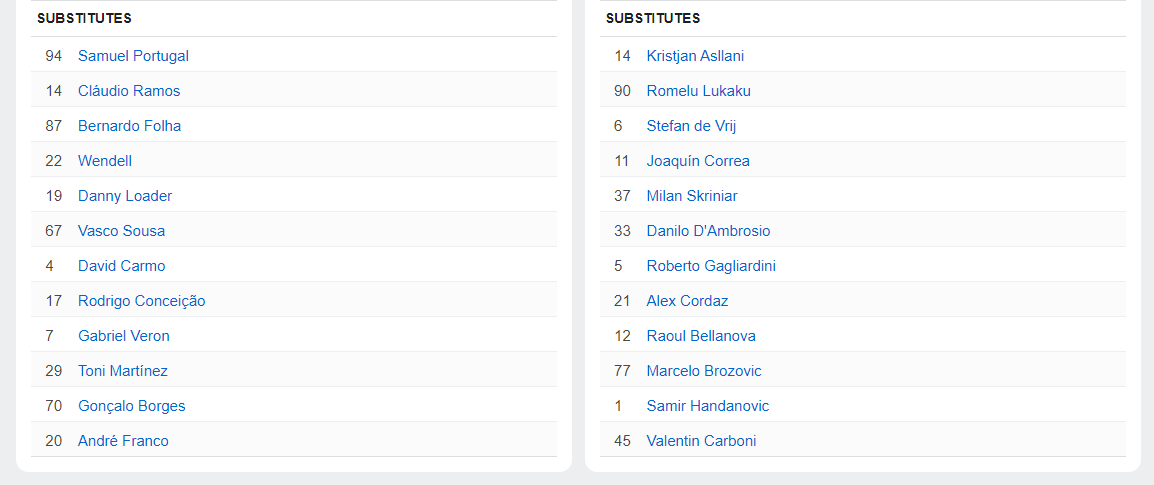The image size is (1154, 485).
Task: Open Kristjan Asllani's player page
Action: pyautogui.click(x=695, y=56)
